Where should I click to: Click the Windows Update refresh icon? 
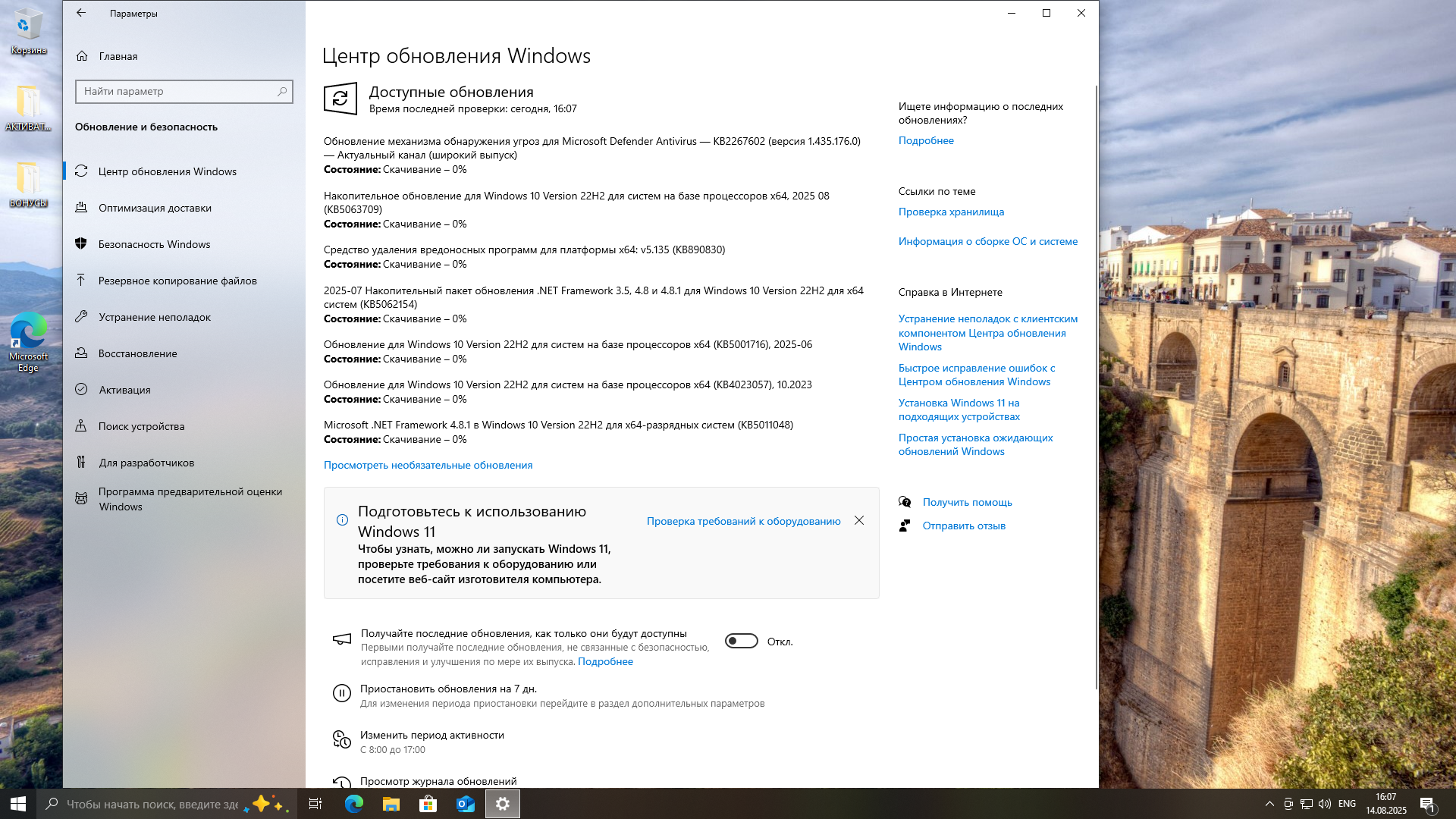click(340, 99)
